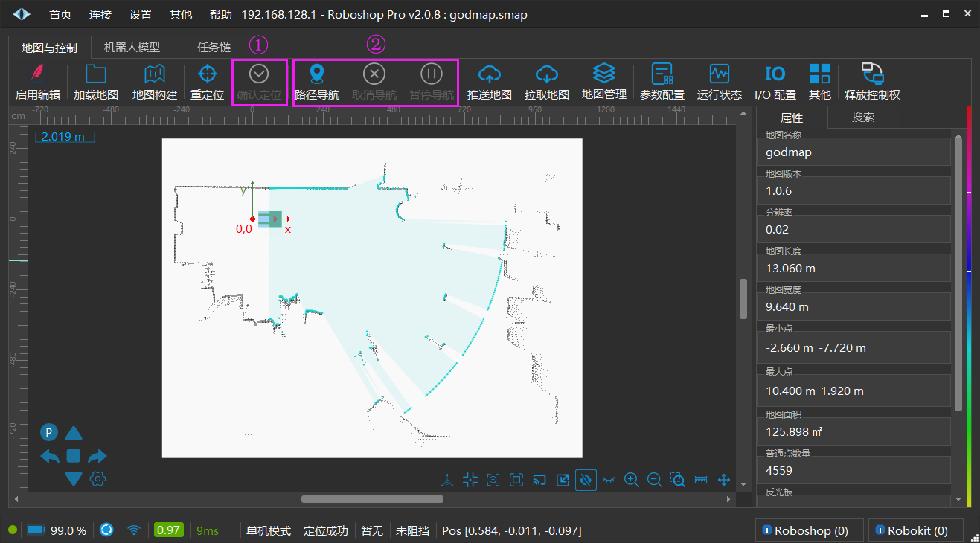Click the dashed frame fit-view icon
Viewport: 980px width, 543px height.
[x=516, y=480]
